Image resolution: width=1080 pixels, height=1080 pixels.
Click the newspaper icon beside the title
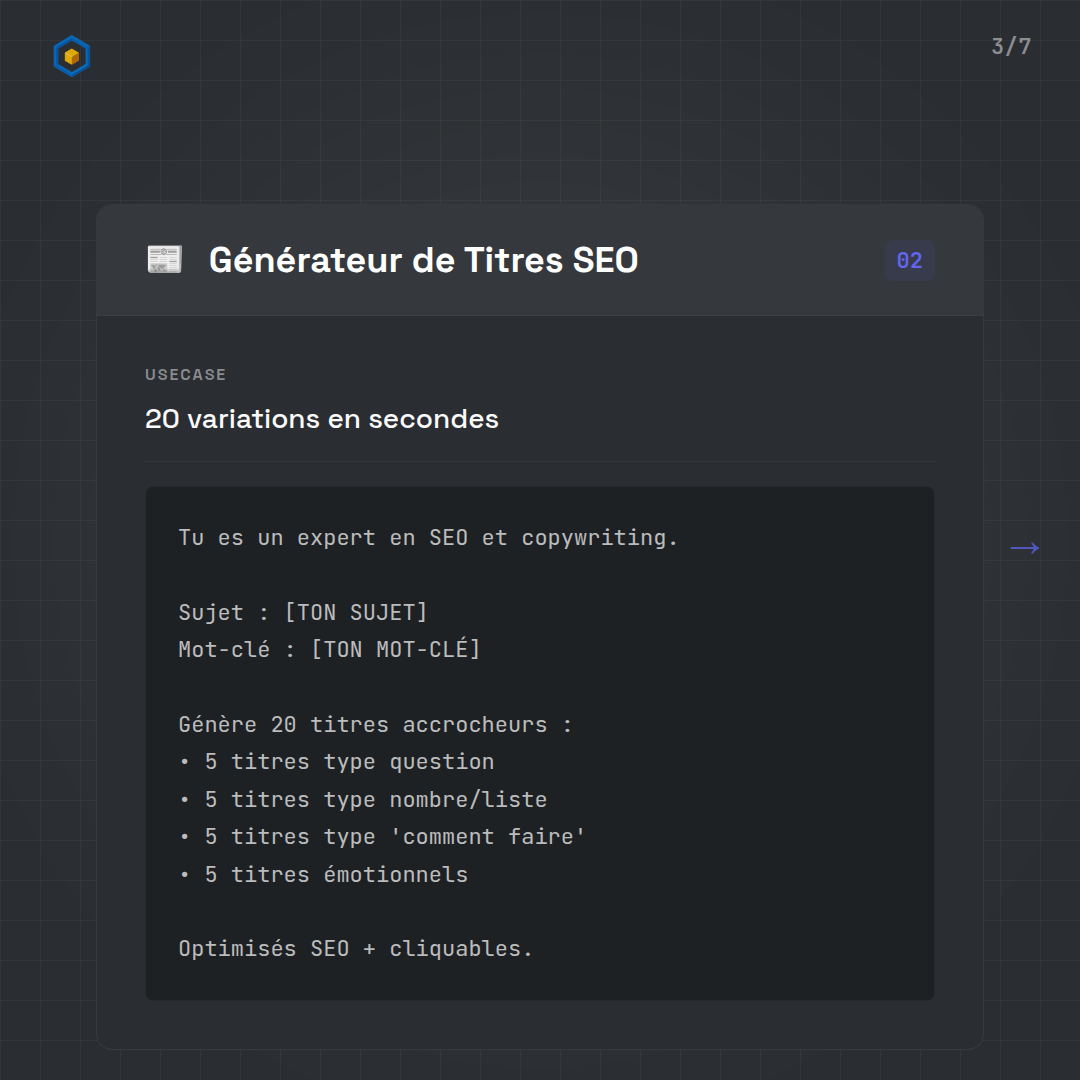pyautogui.click(x=164, y=260)
